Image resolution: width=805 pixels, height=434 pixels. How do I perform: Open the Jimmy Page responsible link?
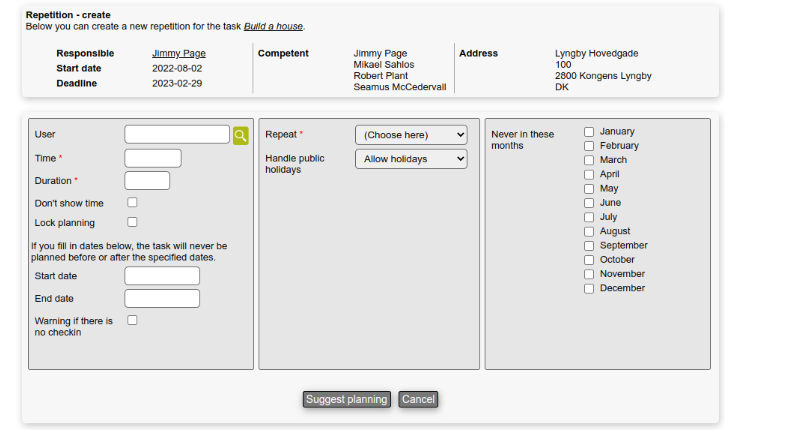click(x=179, y=53)
